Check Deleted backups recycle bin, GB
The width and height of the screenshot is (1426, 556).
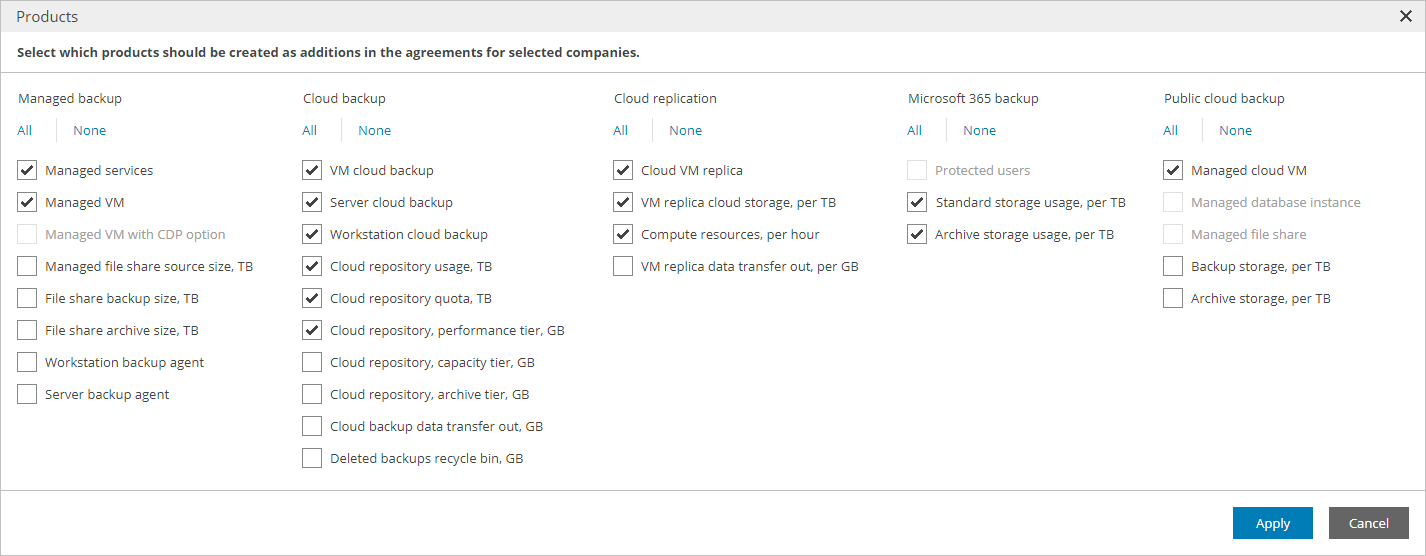pos(312,458)
